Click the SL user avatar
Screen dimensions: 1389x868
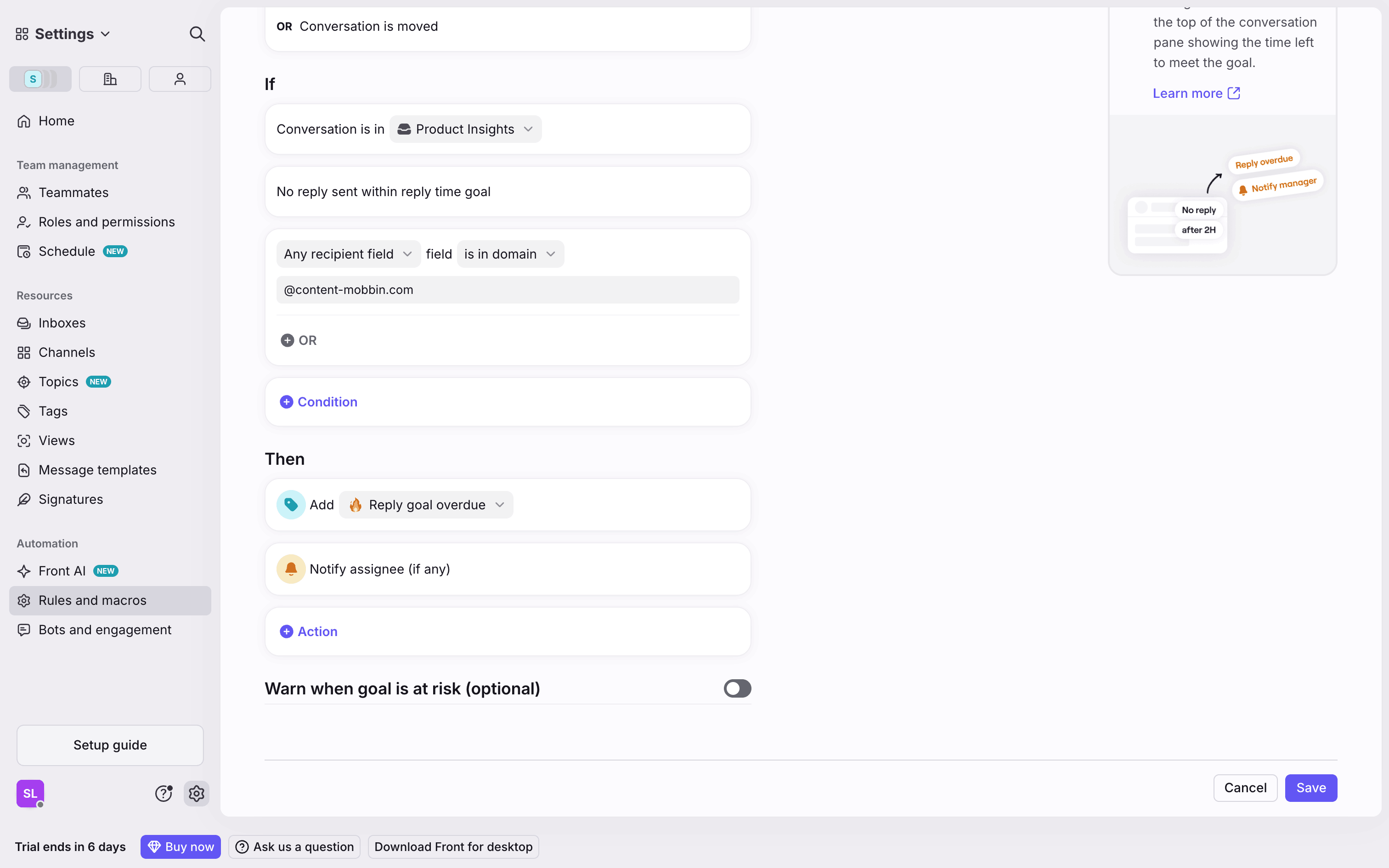tap(30, 793)
